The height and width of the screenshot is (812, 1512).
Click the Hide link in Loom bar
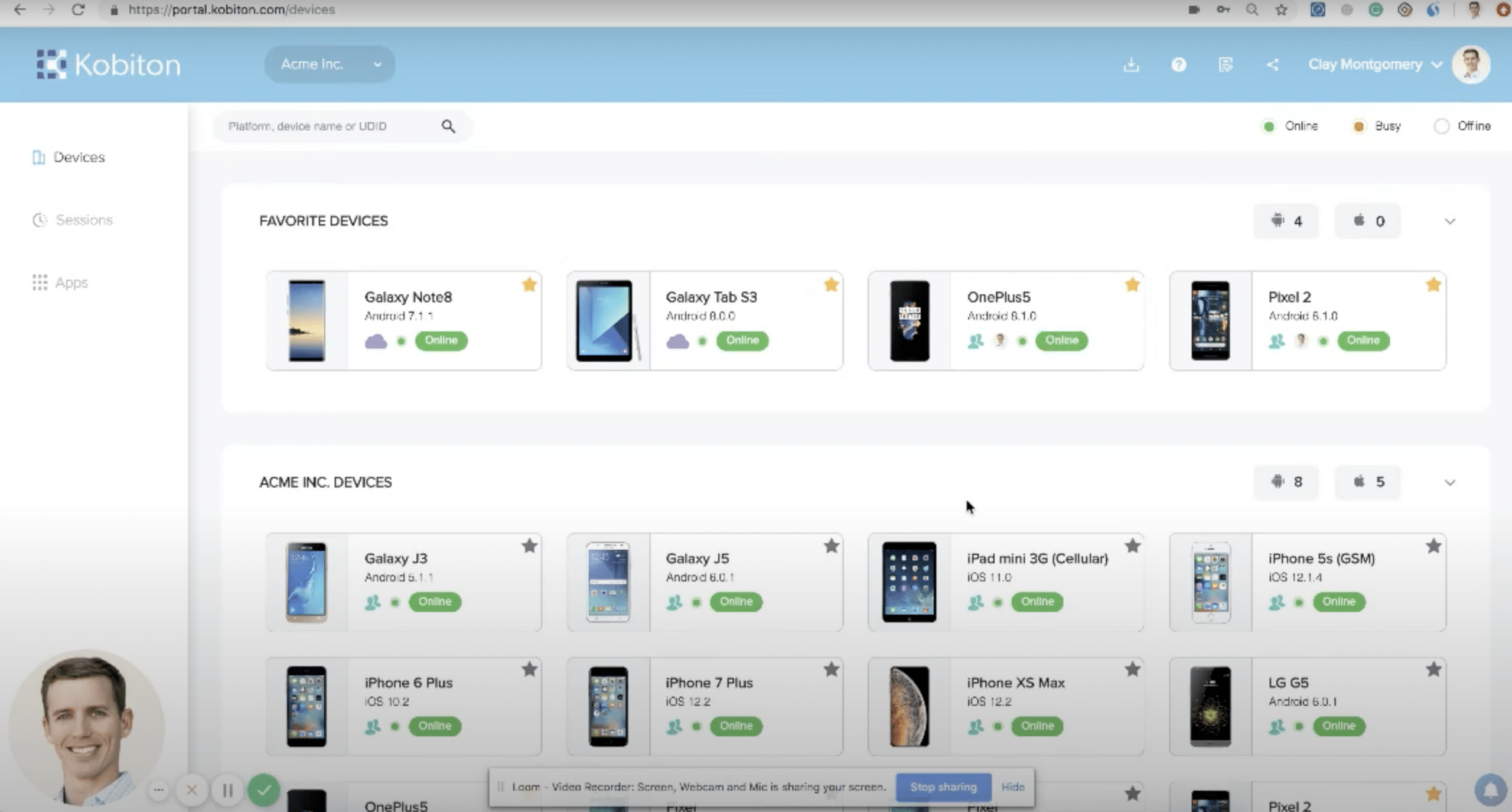click(x=1012, y=787)
